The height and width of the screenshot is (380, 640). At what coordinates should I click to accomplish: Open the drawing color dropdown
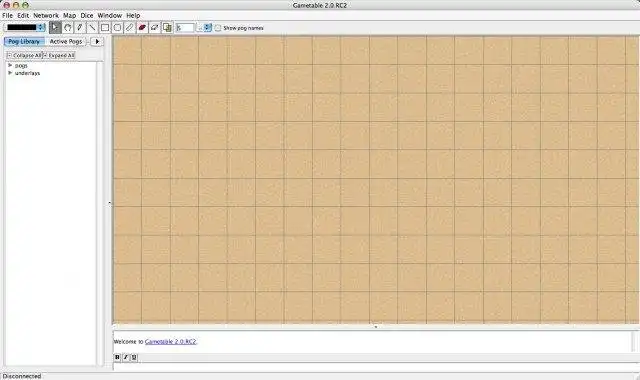point(24,27)
